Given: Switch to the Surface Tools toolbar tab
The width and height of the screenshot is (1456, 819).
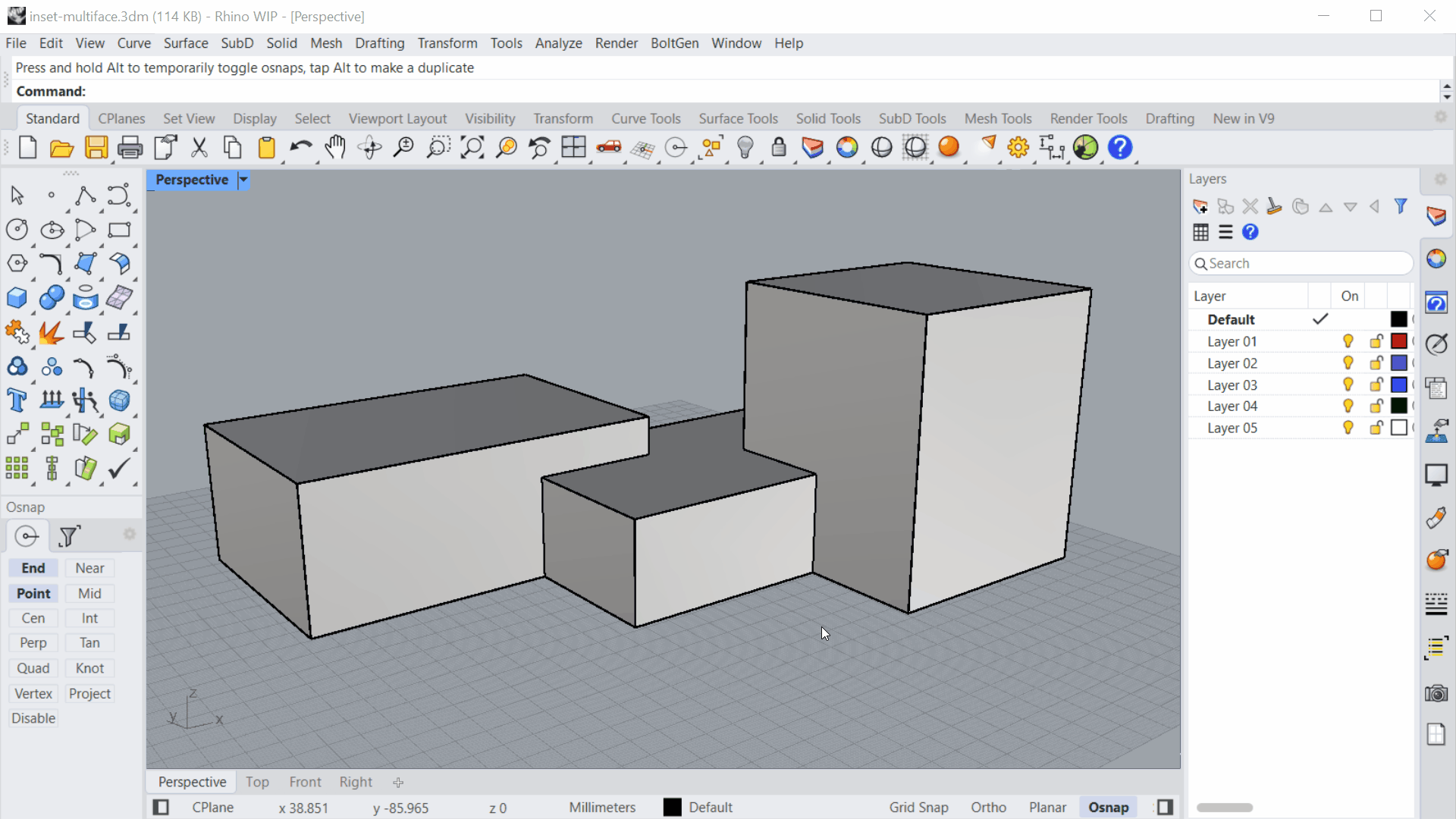Looking at the screenshot, I should (x=738, y=118).
